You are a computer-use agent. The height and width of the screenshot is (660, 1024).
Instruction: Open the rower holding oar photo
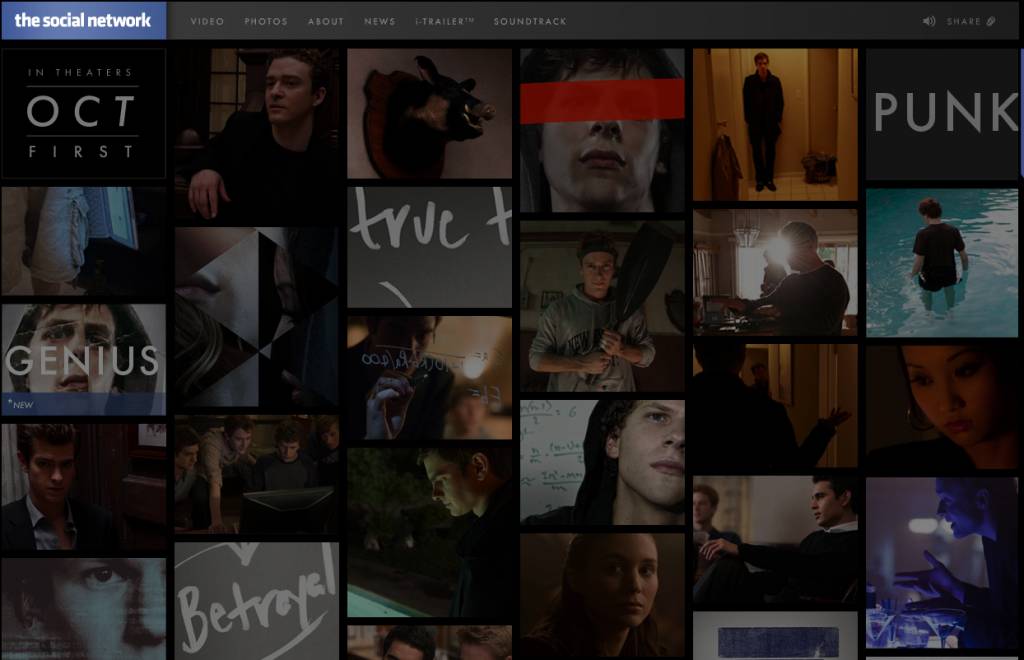tap(602, 306)
